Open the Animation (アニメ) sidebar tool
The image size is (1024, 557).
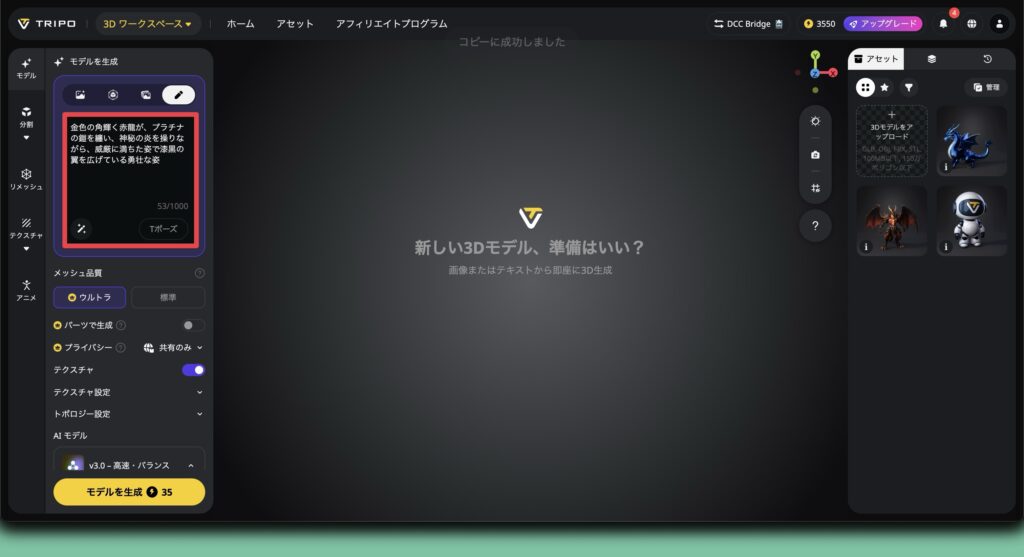(26, 290)
